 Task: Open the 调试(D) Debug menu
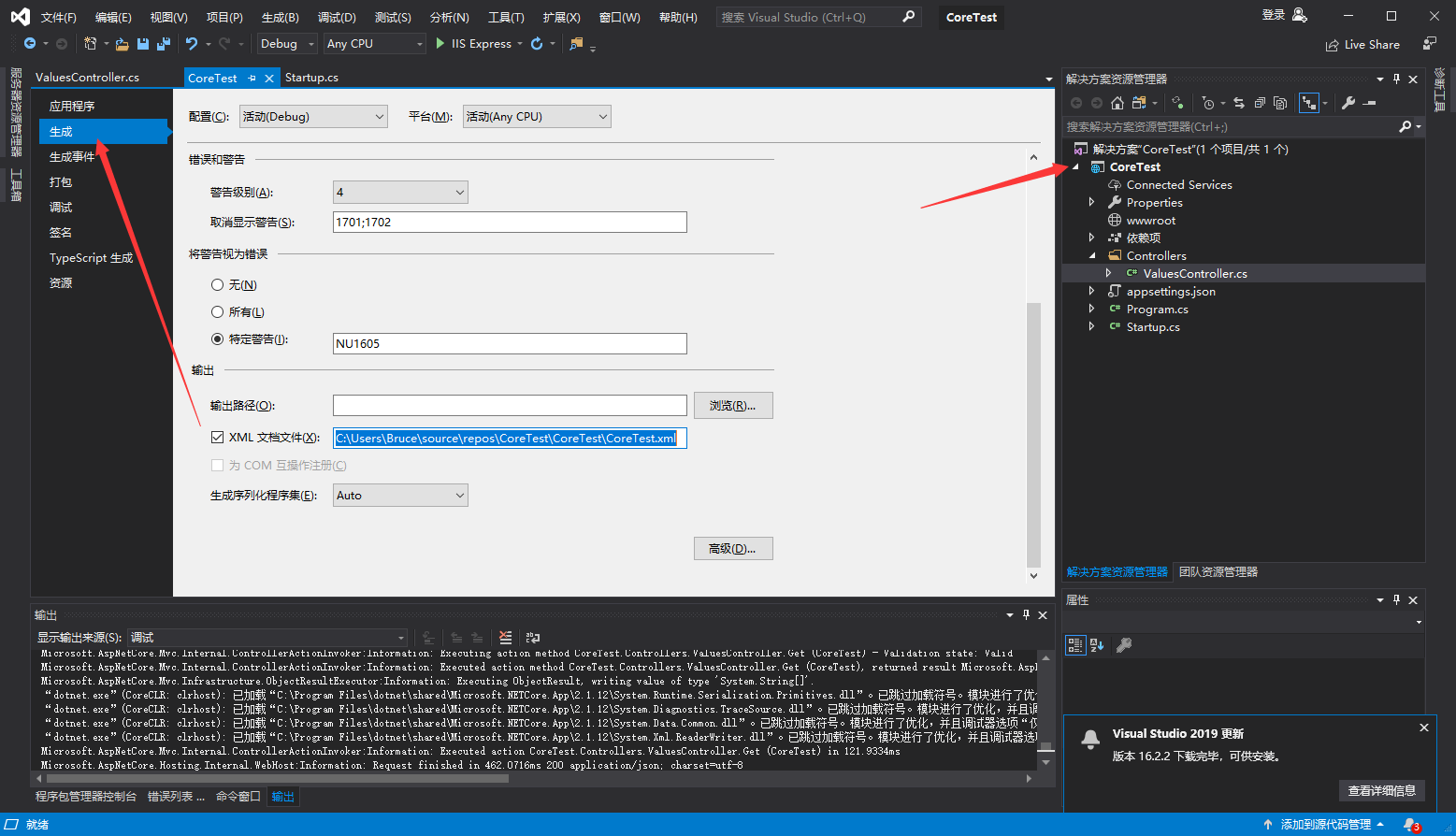click(337, 17)
